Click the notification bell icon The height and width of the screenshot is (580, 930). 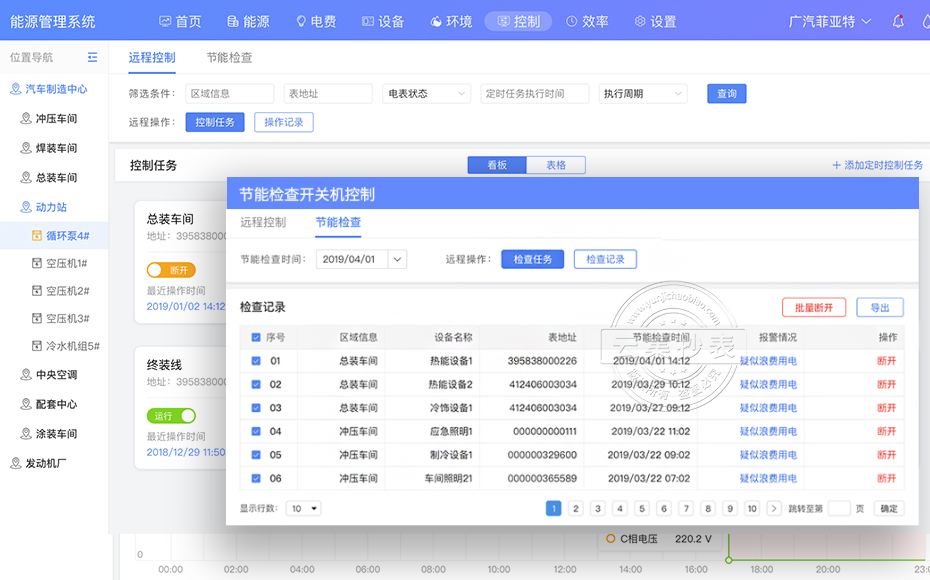point(898,21)
